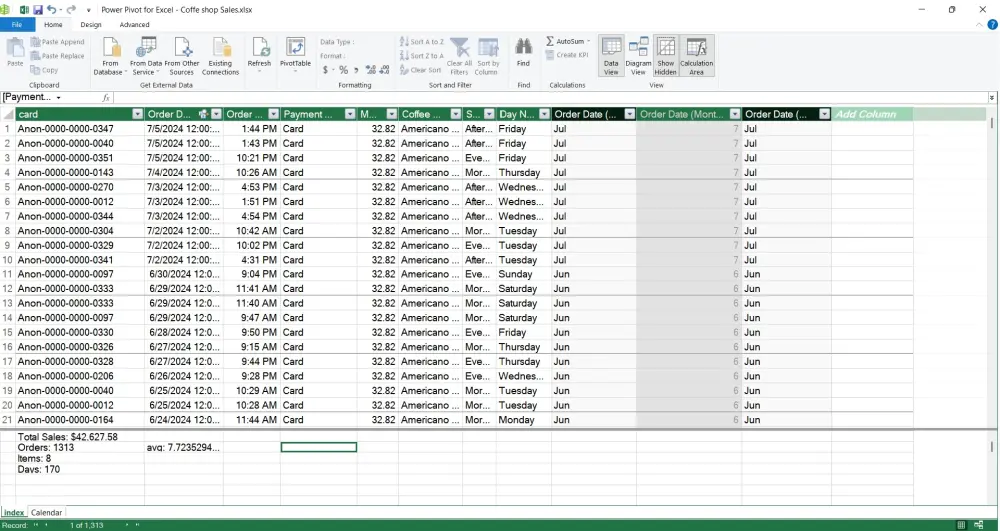Open filter dropdown for the Coffee column
Image resolution: width=1000 pixels, height=531 pixels.
pyautogui.click(x=455, y=114)
